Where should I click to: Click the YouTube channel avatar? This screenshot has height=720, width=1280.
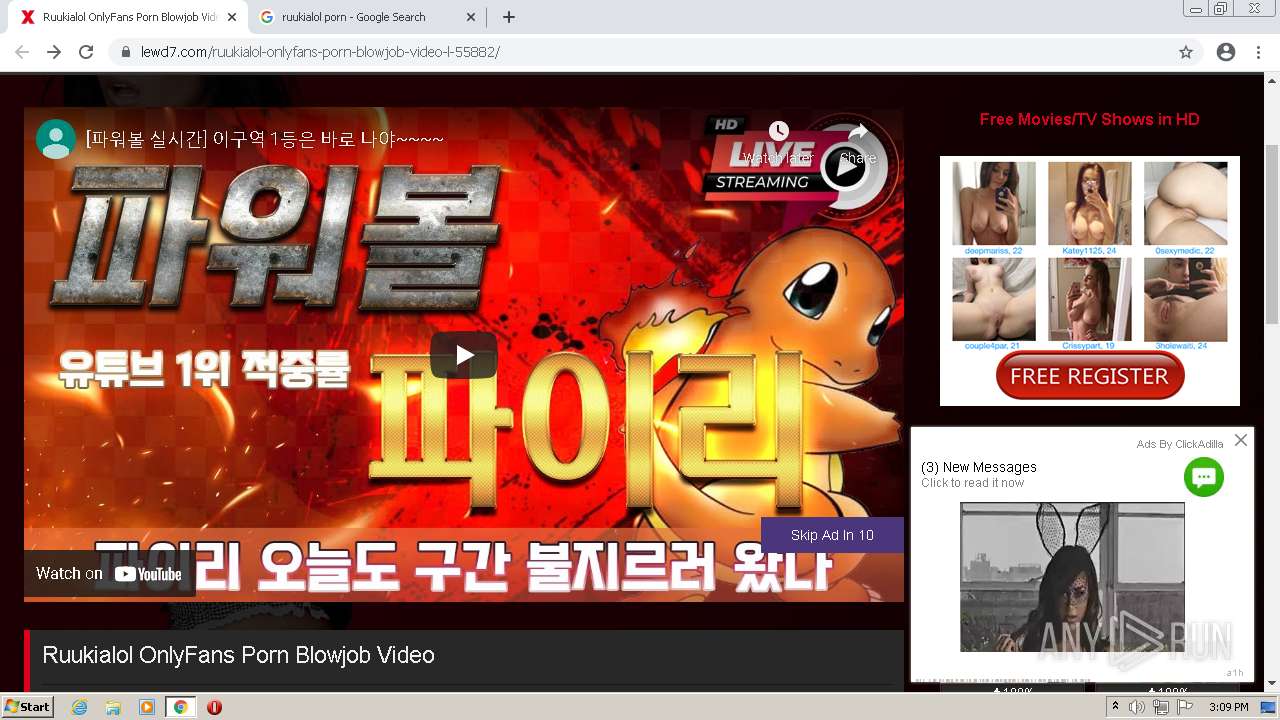56,139
